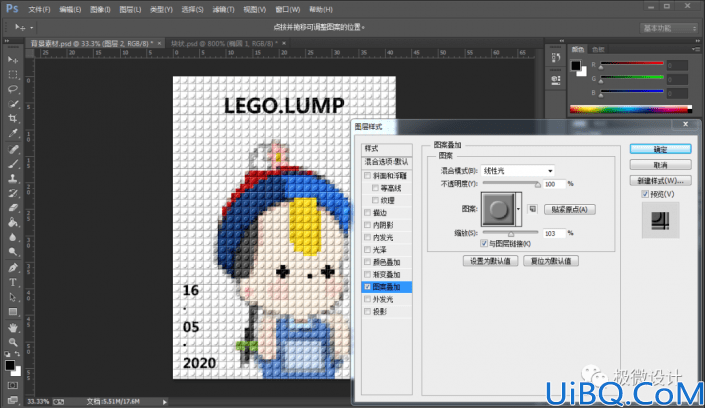
Task: Change screen mode icon at toolbox bottom
Action: pyautogui.click(x=13, y=400)
